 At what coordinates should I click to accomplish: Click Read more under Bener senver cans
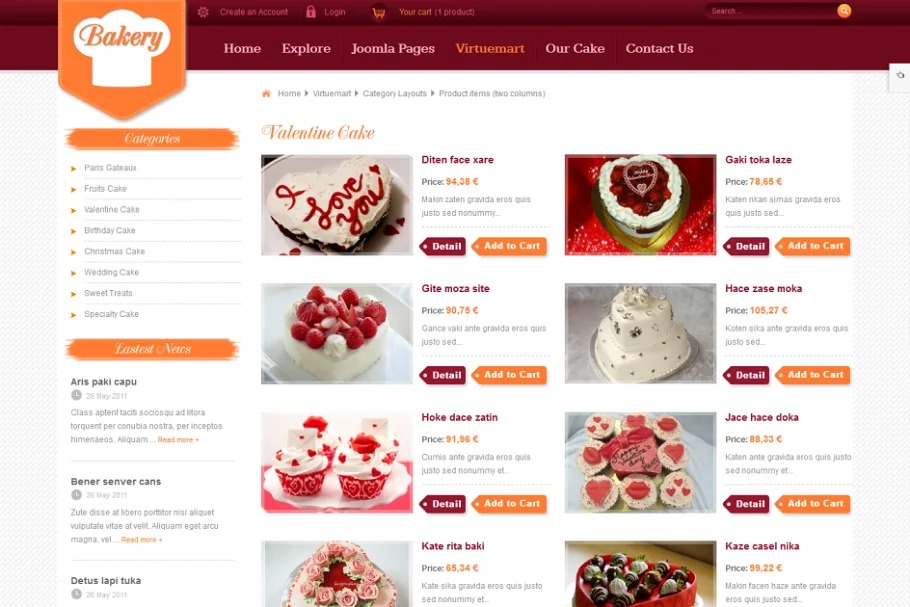click(142, 540)
